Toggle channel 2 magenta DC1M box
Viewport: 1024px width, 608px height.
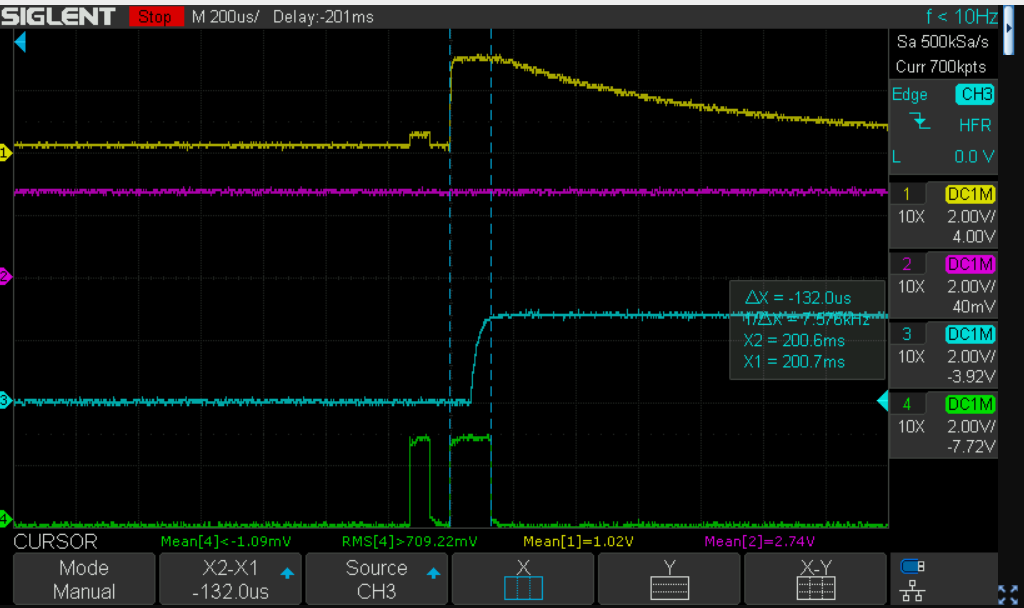tap(970, 264)
